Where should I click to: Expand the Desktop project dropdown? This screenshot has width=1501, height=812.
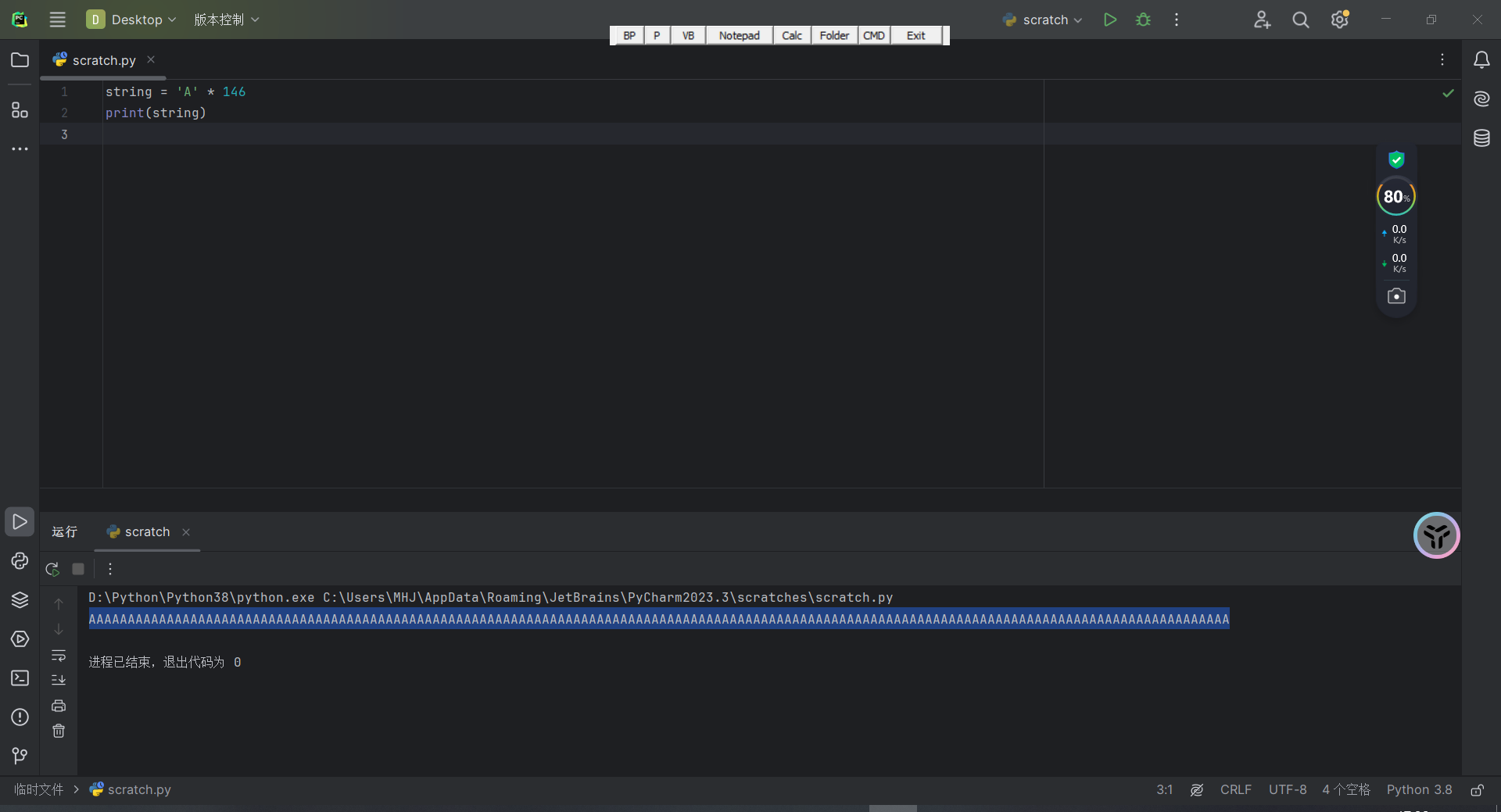click(131, 20)
